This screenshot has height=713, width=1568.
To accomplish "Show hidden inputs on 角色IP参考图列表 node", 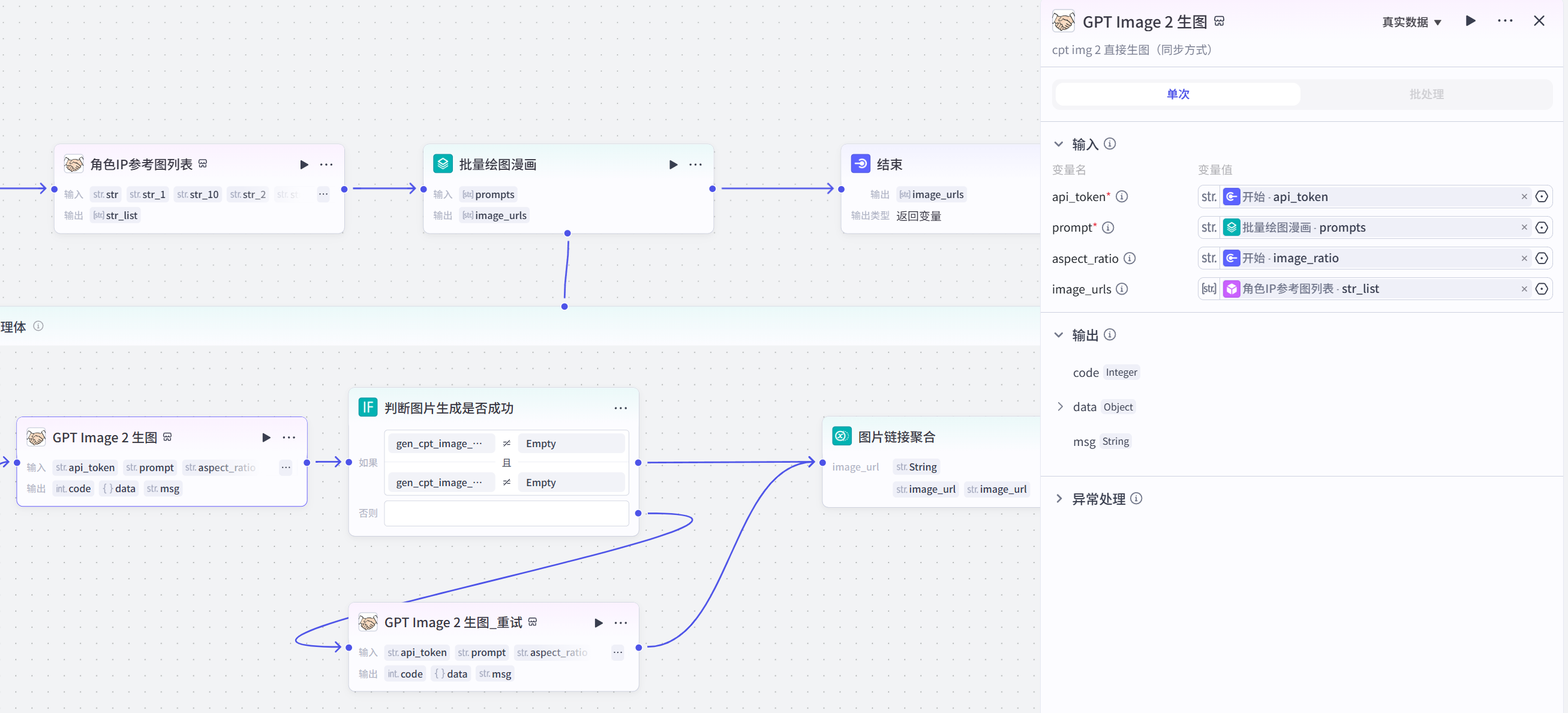I will click(323, 195).
